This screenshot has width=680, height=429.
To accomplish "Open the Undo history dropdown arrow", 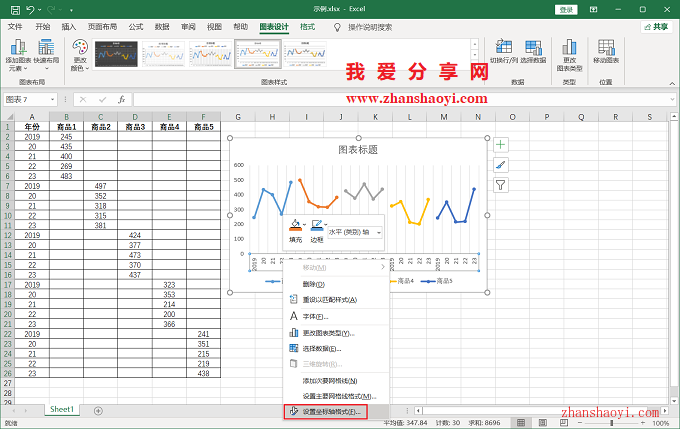I will 39,10.
